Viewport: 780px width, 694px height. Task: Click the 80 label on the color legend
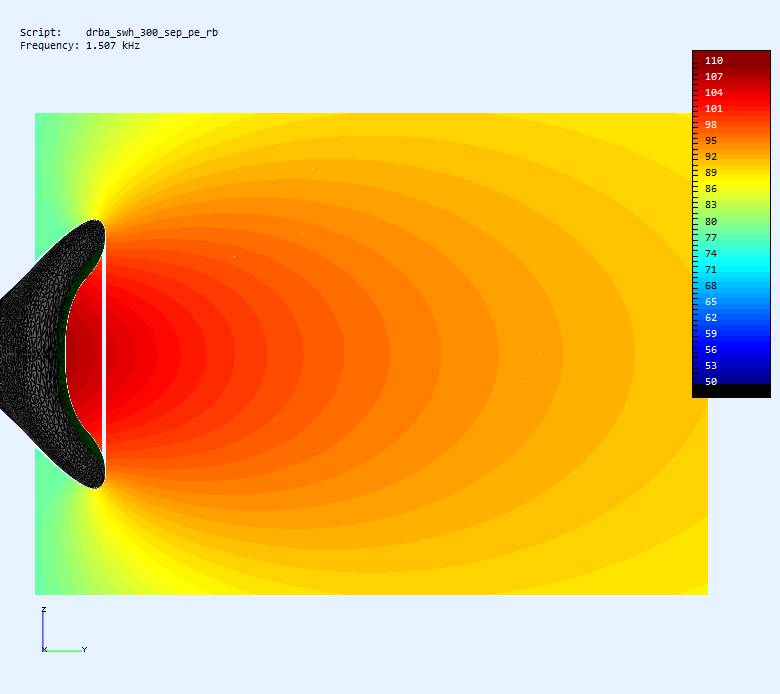(x=711, y=221)
